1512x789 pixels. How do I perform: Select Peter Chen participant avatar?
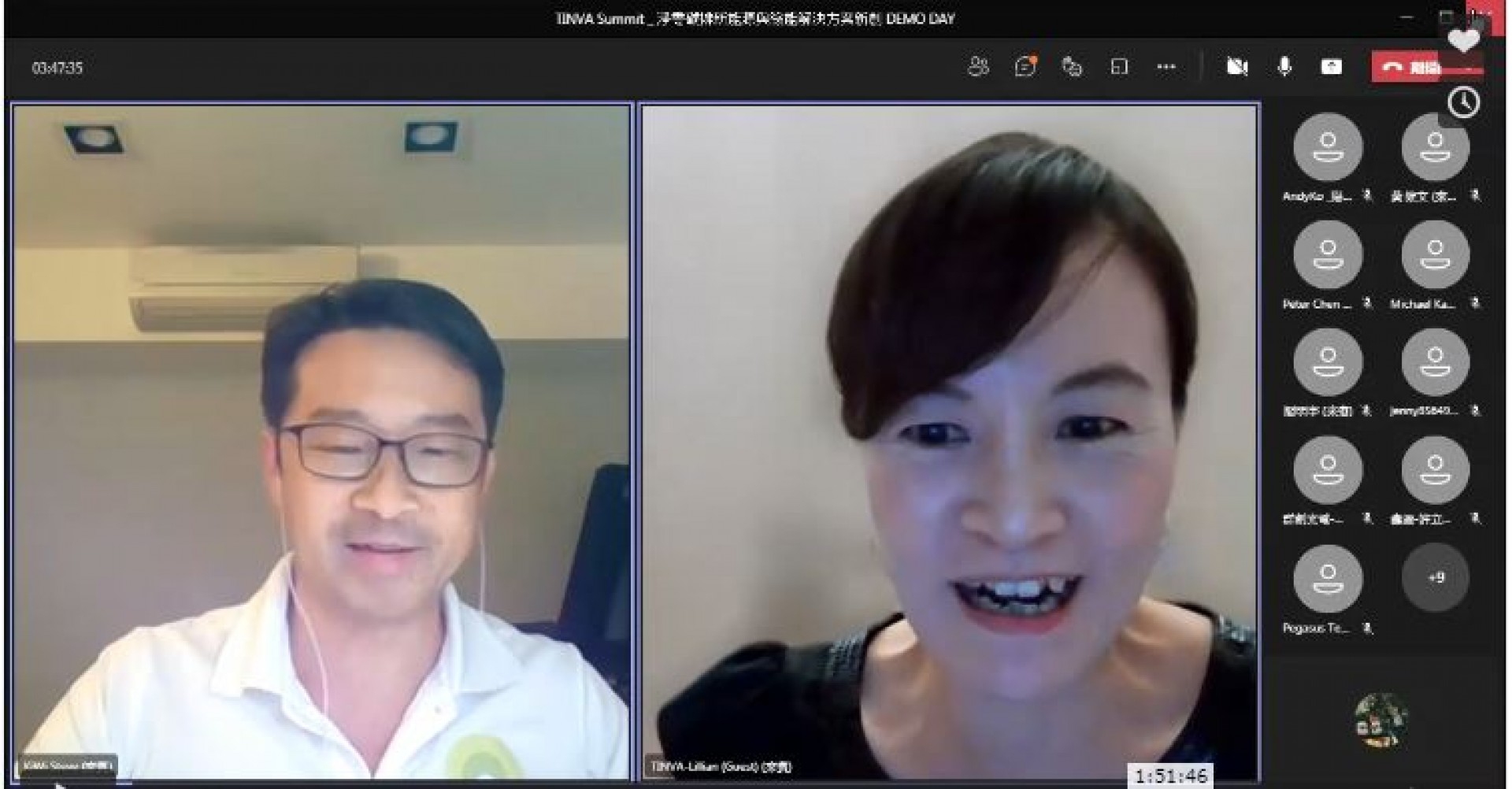pos(1328,255)
